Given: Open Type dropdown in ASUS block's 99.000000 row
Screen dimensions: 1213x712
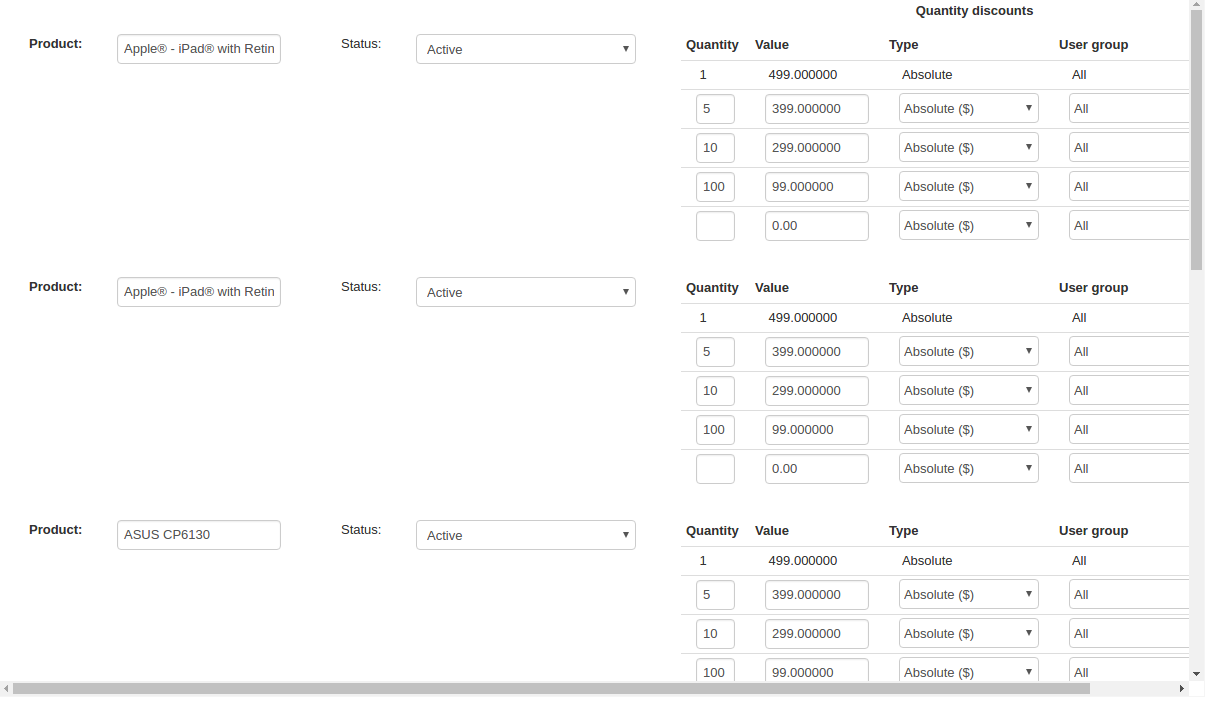Looking at the screenshot, I should pyautogui.click(x=969, y=670).
